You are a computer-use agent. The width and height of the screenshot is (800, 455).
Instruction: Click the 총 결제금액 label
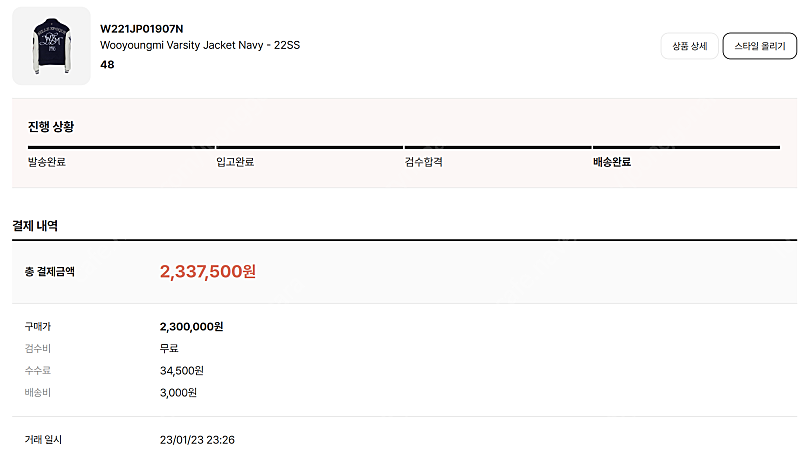coord(49,271)
